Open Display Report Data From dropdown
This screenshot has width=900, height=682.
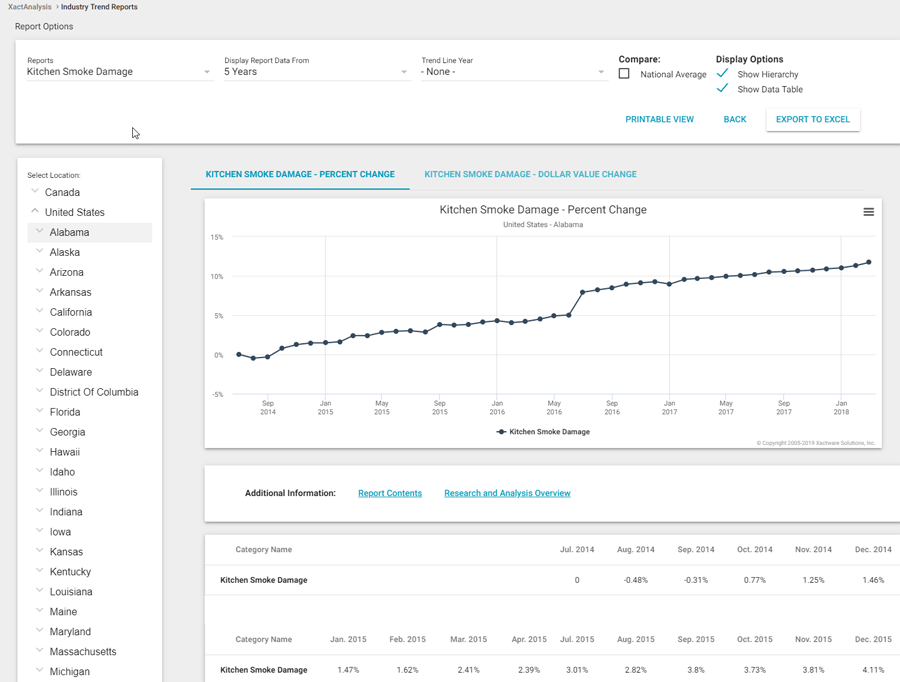point(315,72)
